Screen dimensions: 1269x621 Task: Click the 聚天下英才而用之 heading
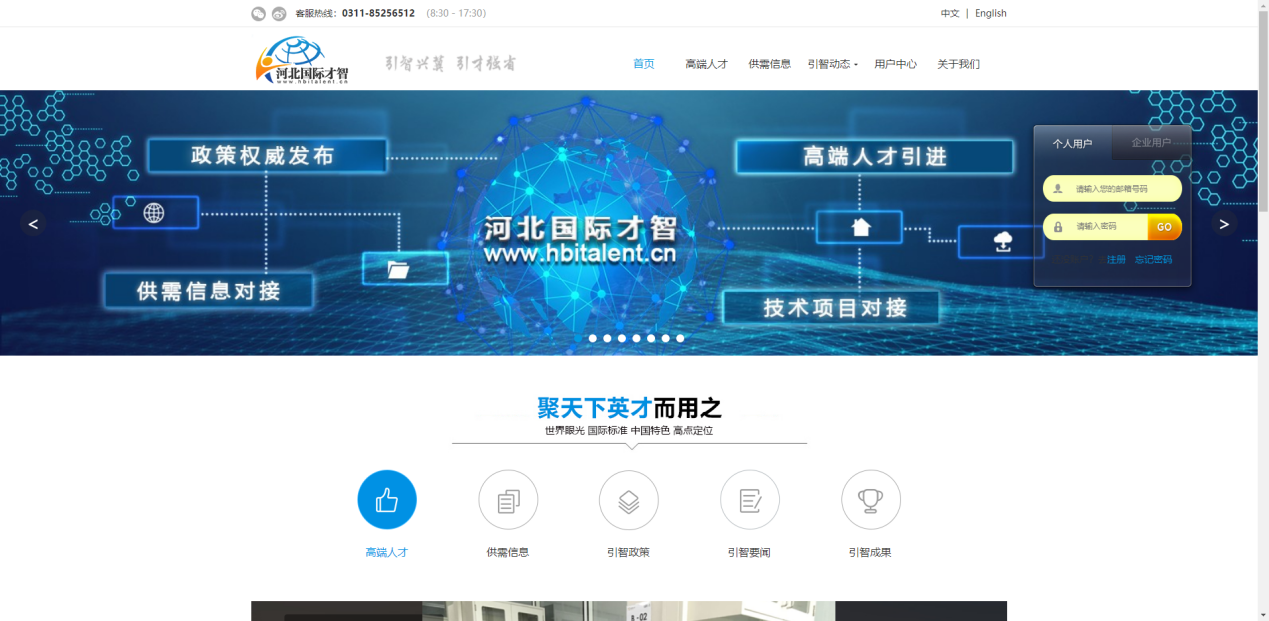tap(629, 407)
